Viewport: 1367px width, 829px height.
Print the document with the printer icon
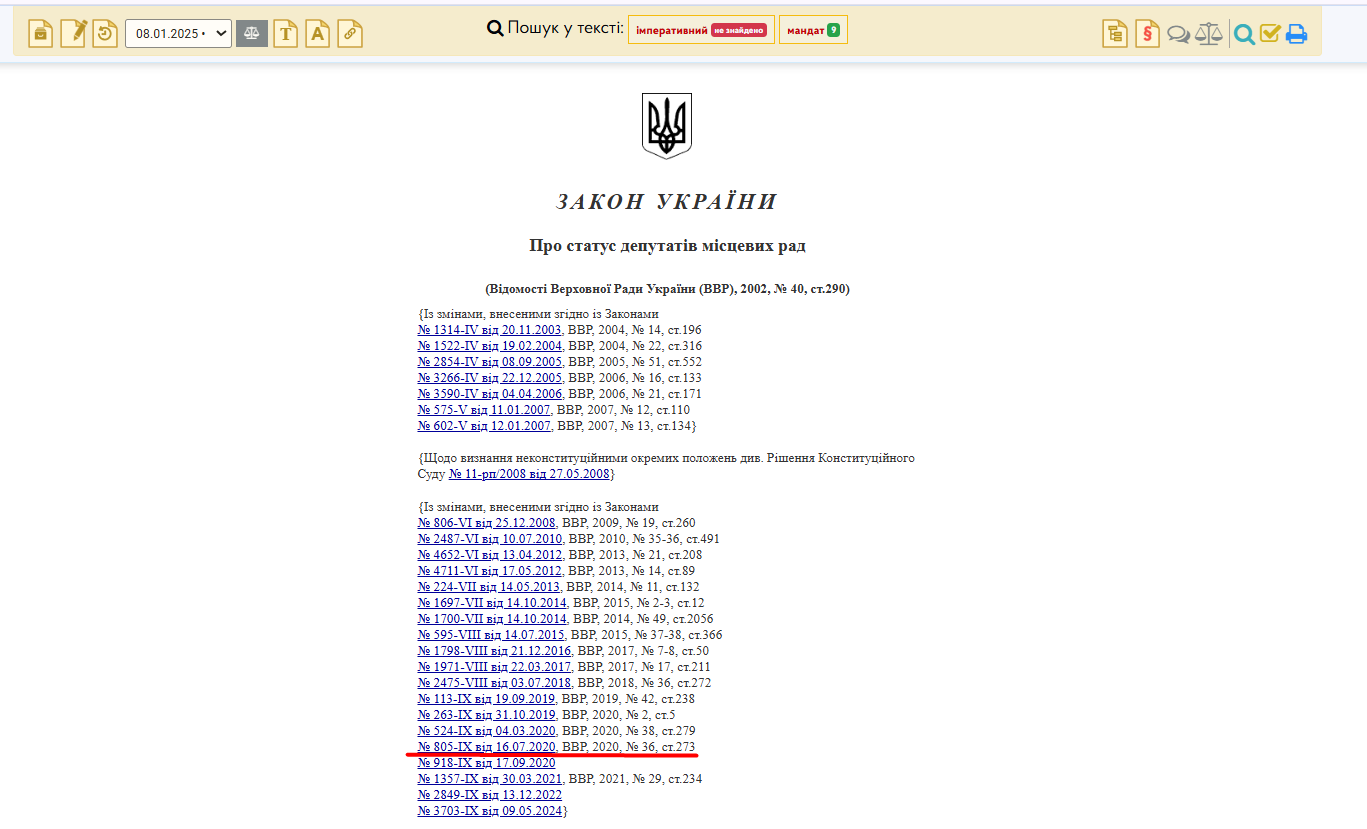click(1297, 34)
